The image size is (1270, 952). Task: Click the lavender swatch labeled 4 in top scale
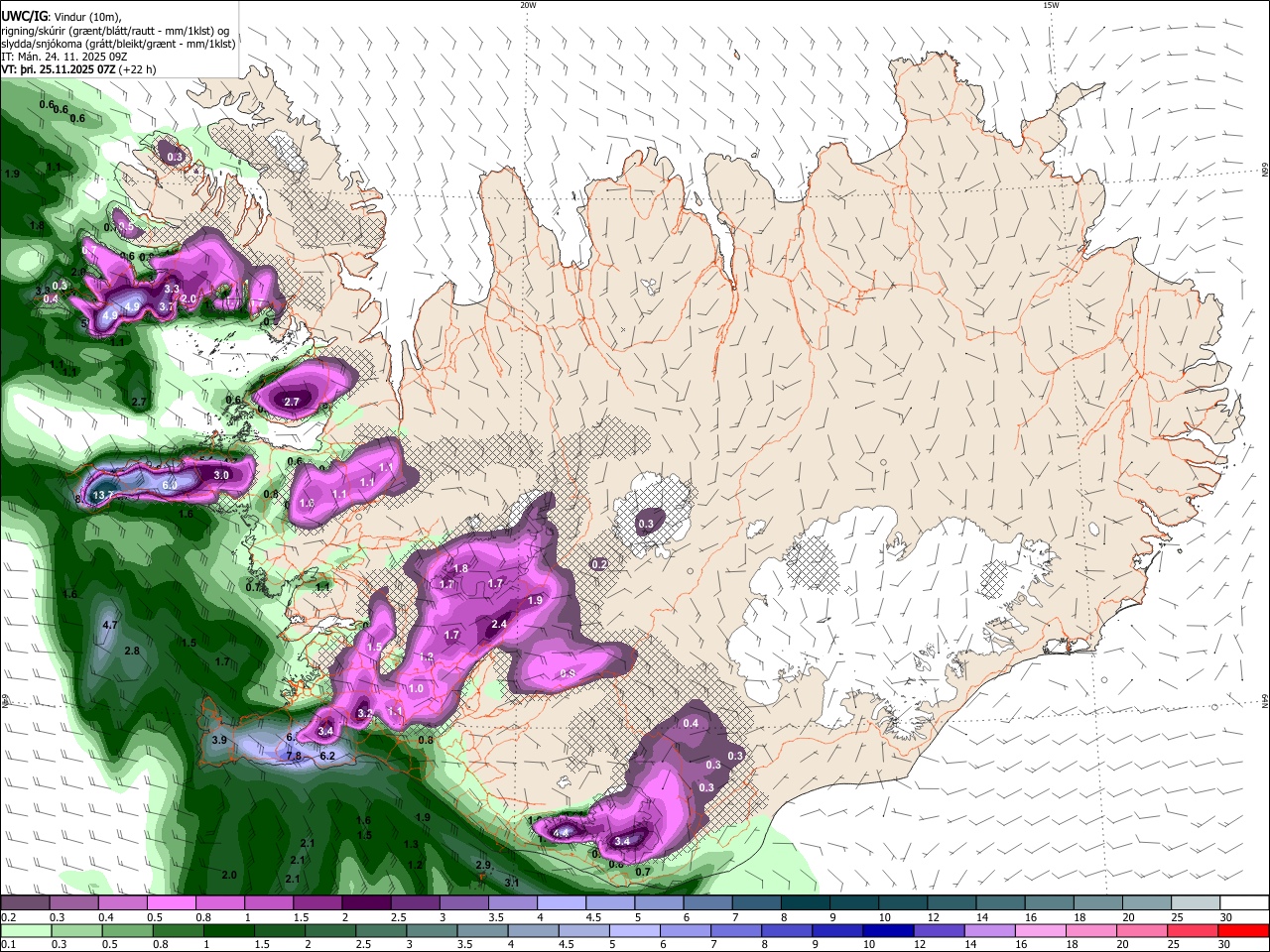562,903
